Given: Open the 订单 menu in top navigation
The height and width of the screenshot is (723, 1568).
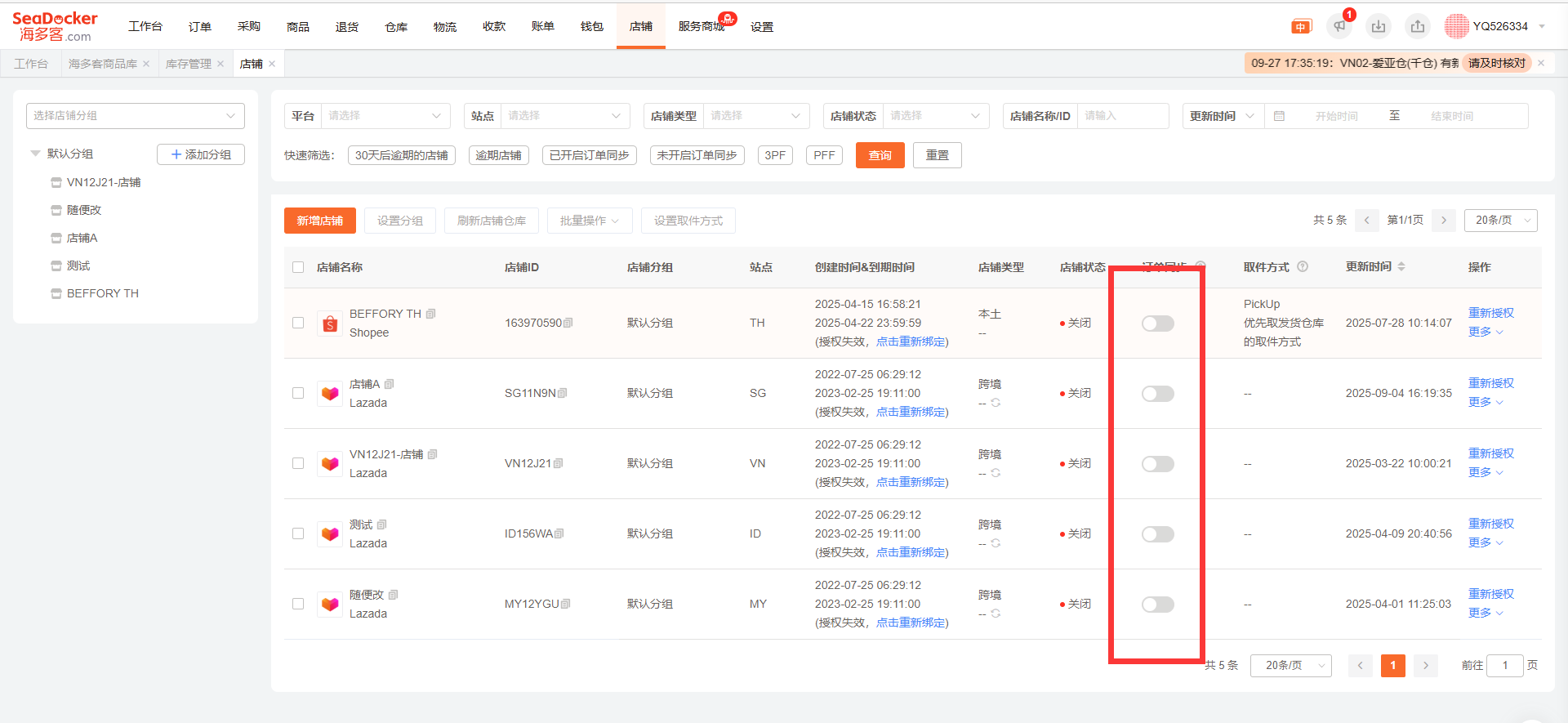Looking at the screenshot, I should coord(200,27).
